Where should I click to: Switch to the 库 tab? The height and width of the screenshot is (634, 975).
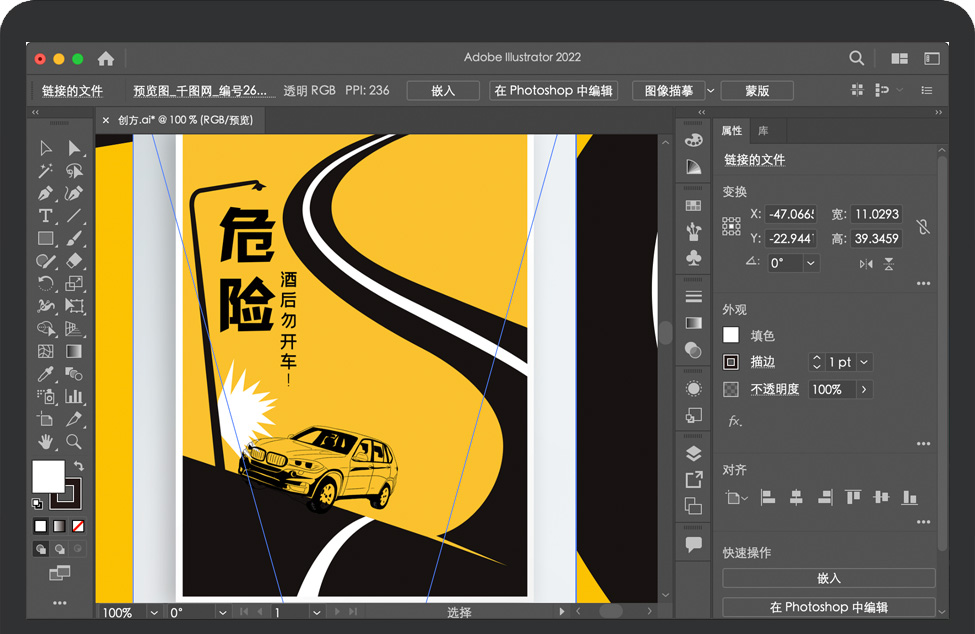tap(763, 131)
